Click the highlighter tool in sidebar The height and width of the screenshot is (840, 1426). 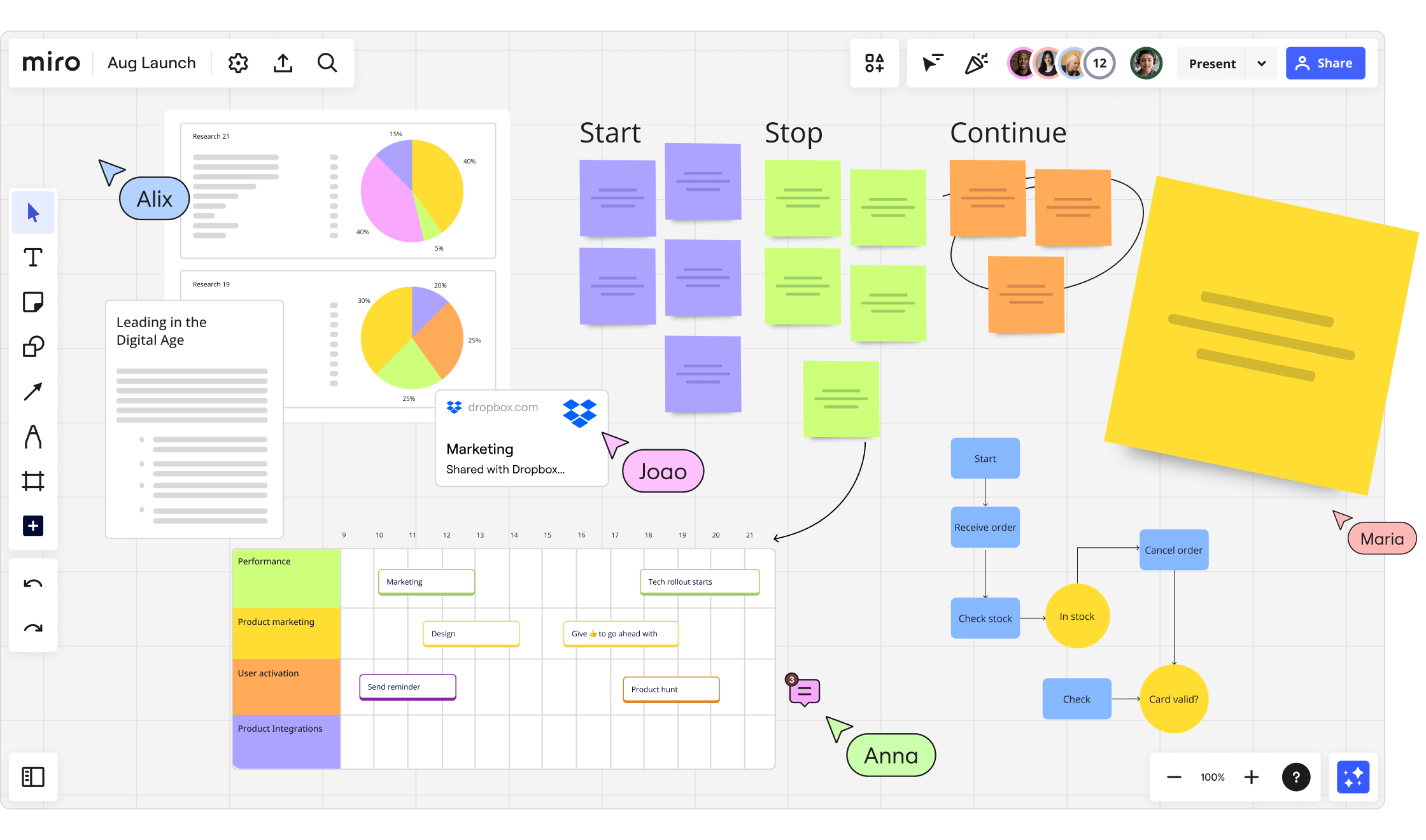coord(33,434)
